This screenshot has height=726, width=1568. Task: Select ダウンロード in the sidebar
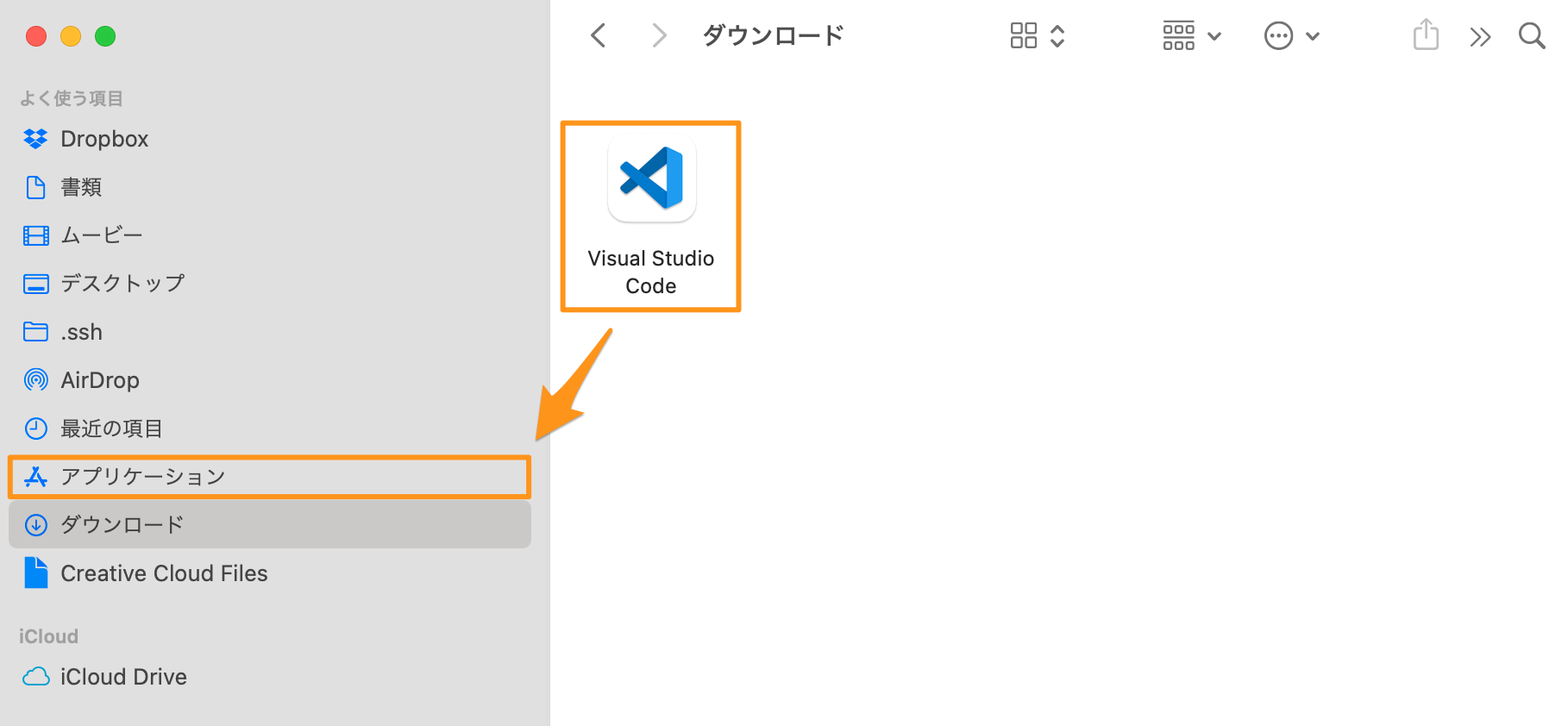[x=122, y=525]
